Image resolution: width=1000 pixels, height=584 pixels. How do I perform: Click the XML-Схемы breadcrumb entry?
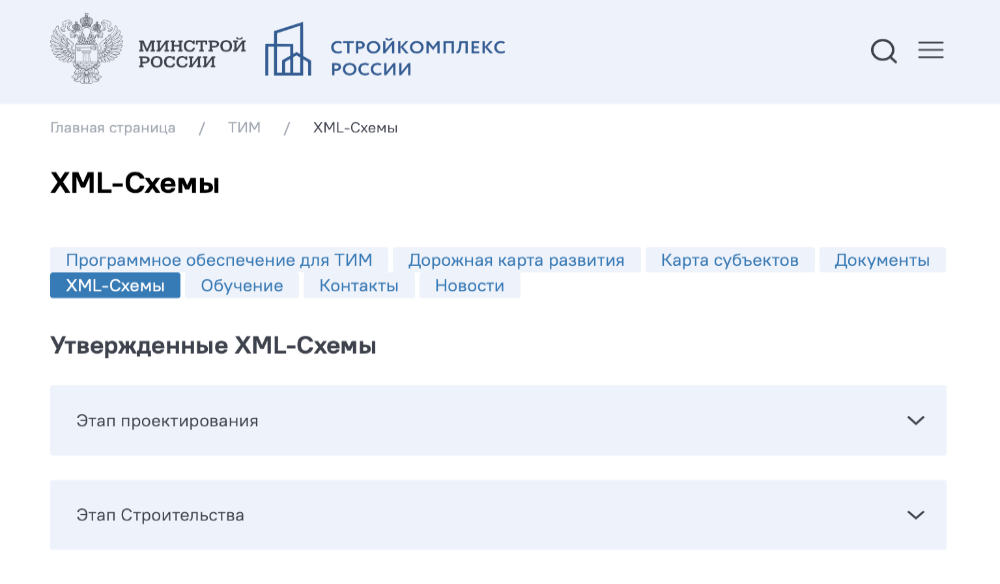[x=355, y=127]
